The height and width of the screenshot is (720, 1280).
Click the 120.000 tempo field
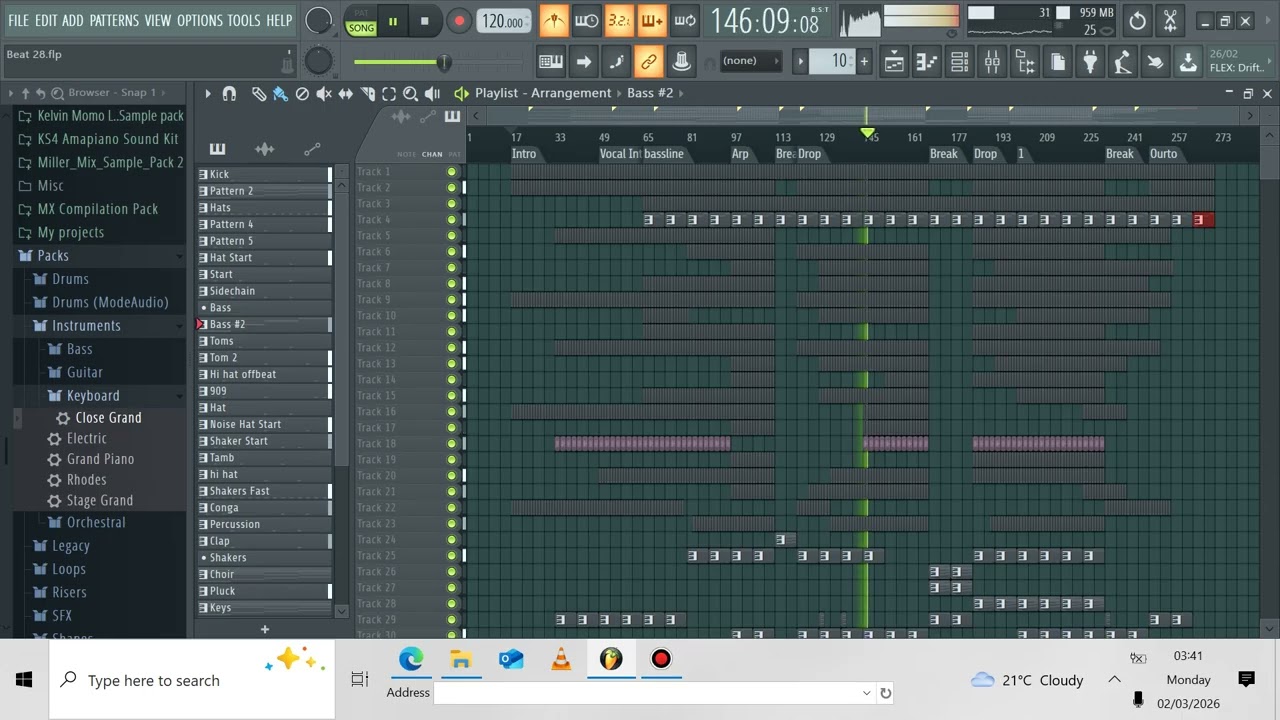point(504,21)
